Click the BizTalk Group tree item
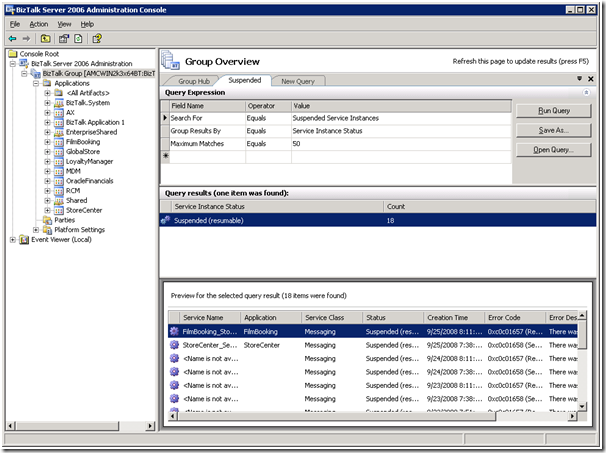 click(x=99, y=73)
